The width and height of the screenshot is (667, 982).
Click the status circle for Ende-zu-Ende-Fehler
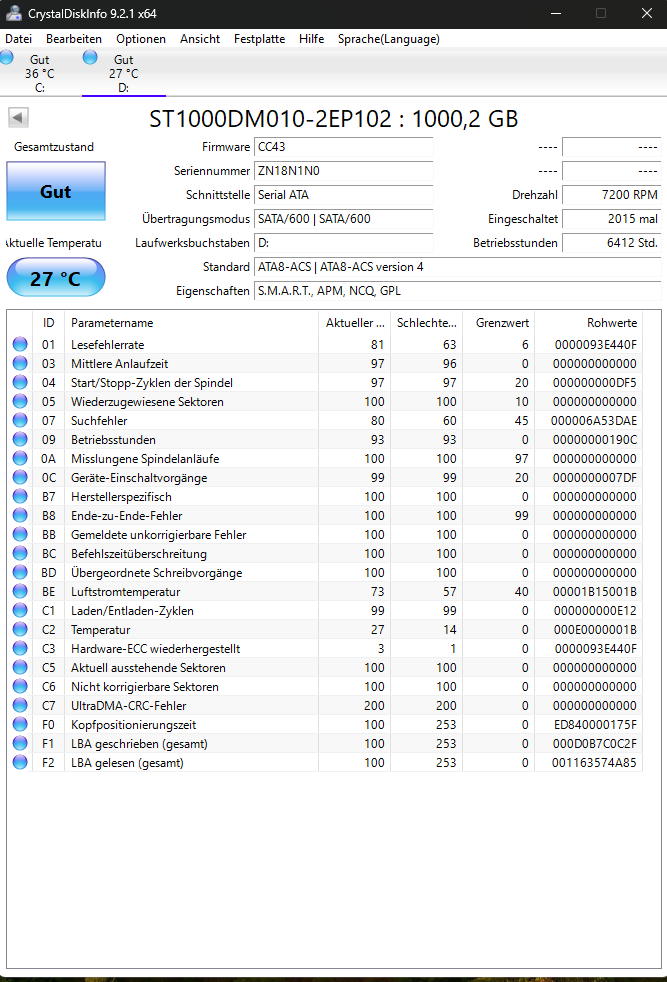tap(20, 515)
